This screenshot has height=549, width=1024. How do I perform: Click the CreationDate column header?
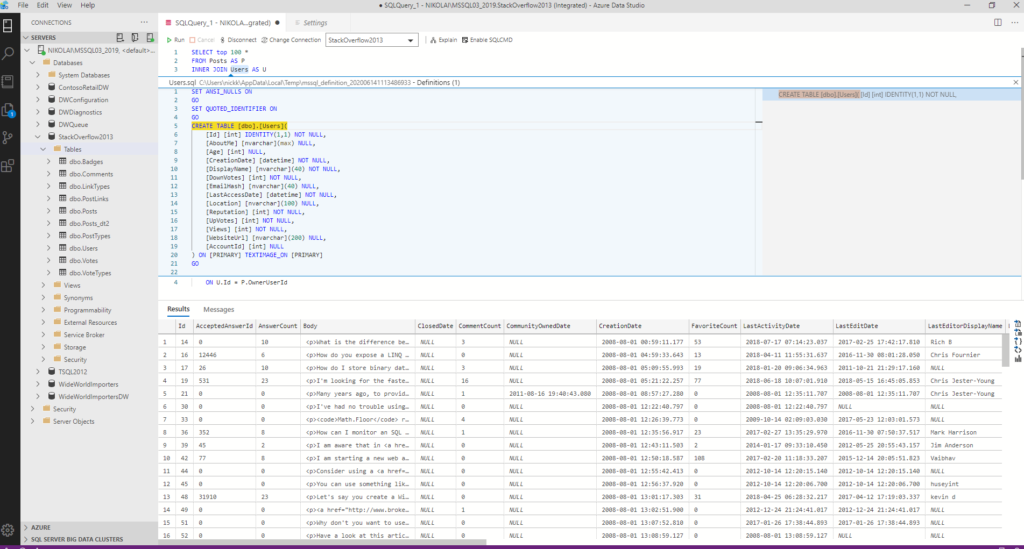[642, 326]
